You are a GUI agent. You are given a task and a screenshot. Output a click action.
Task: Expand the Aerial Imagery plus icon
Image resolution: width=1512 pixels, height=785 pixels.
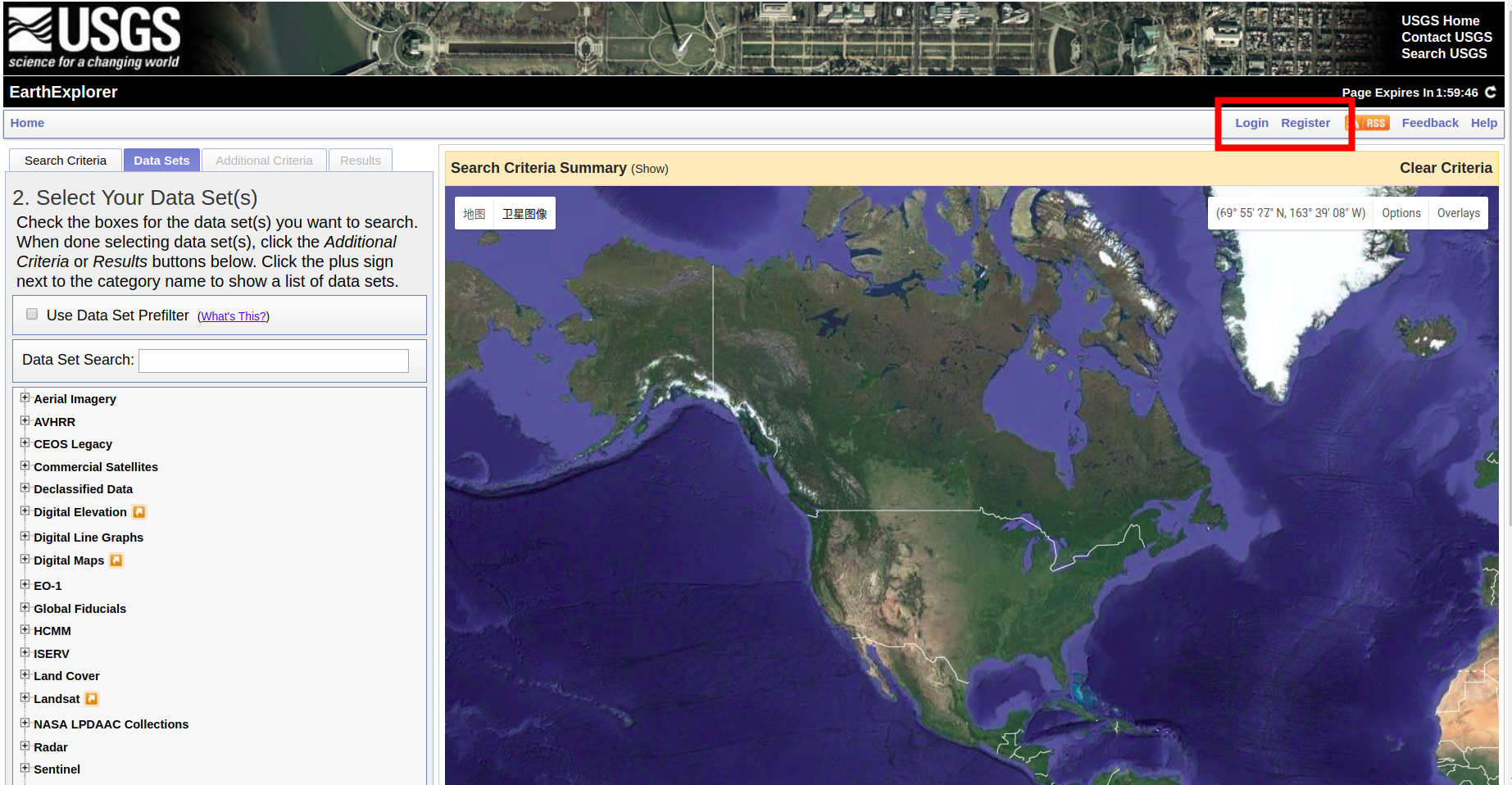click(25, 398)
